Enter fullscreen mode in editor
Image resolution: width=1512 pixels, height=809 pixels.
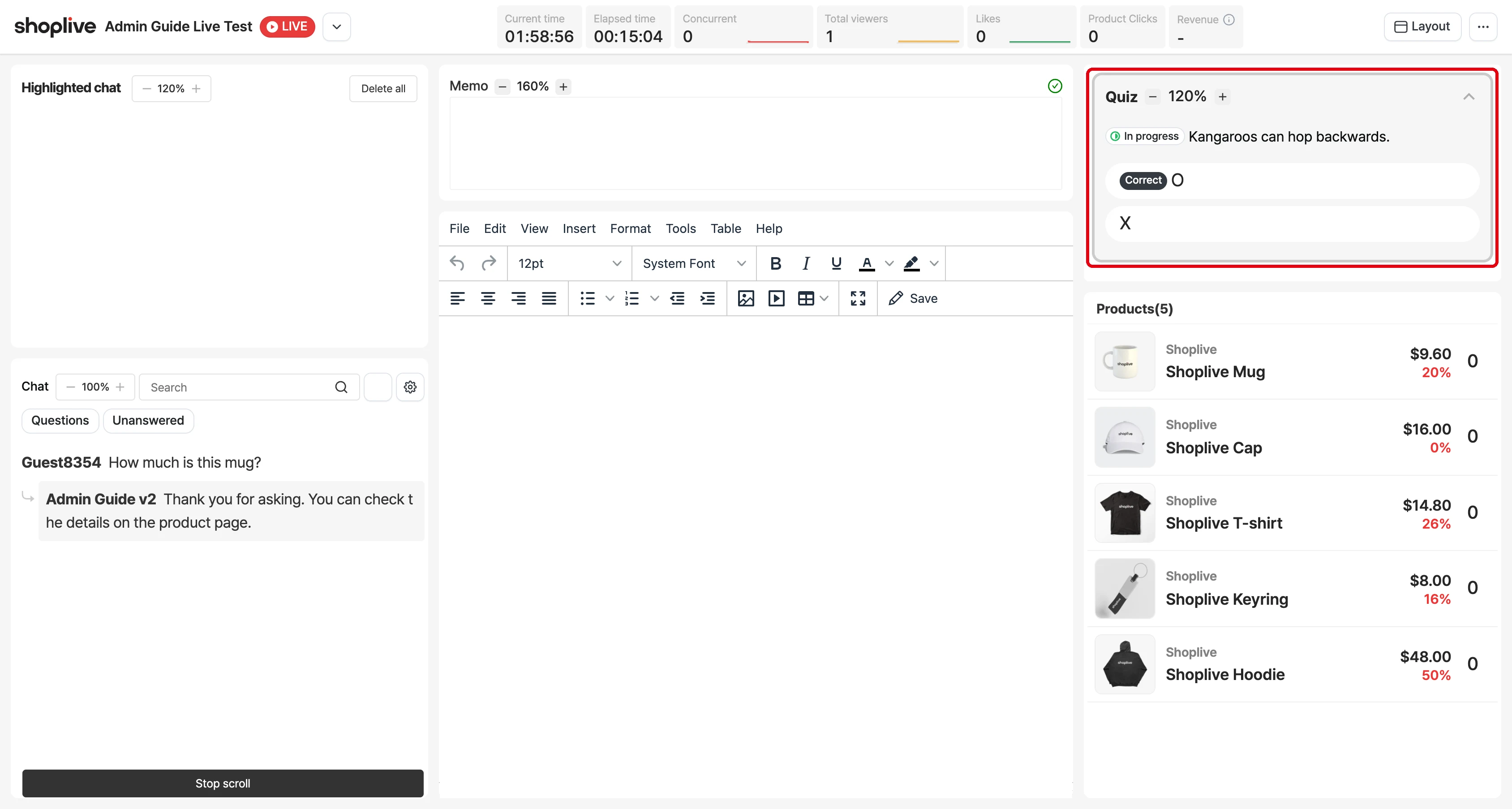tap(858, 298)
